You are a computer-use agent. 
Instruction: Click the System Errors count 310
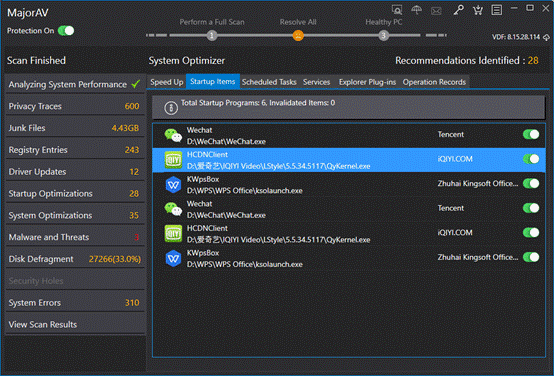[x=132, y=303]
